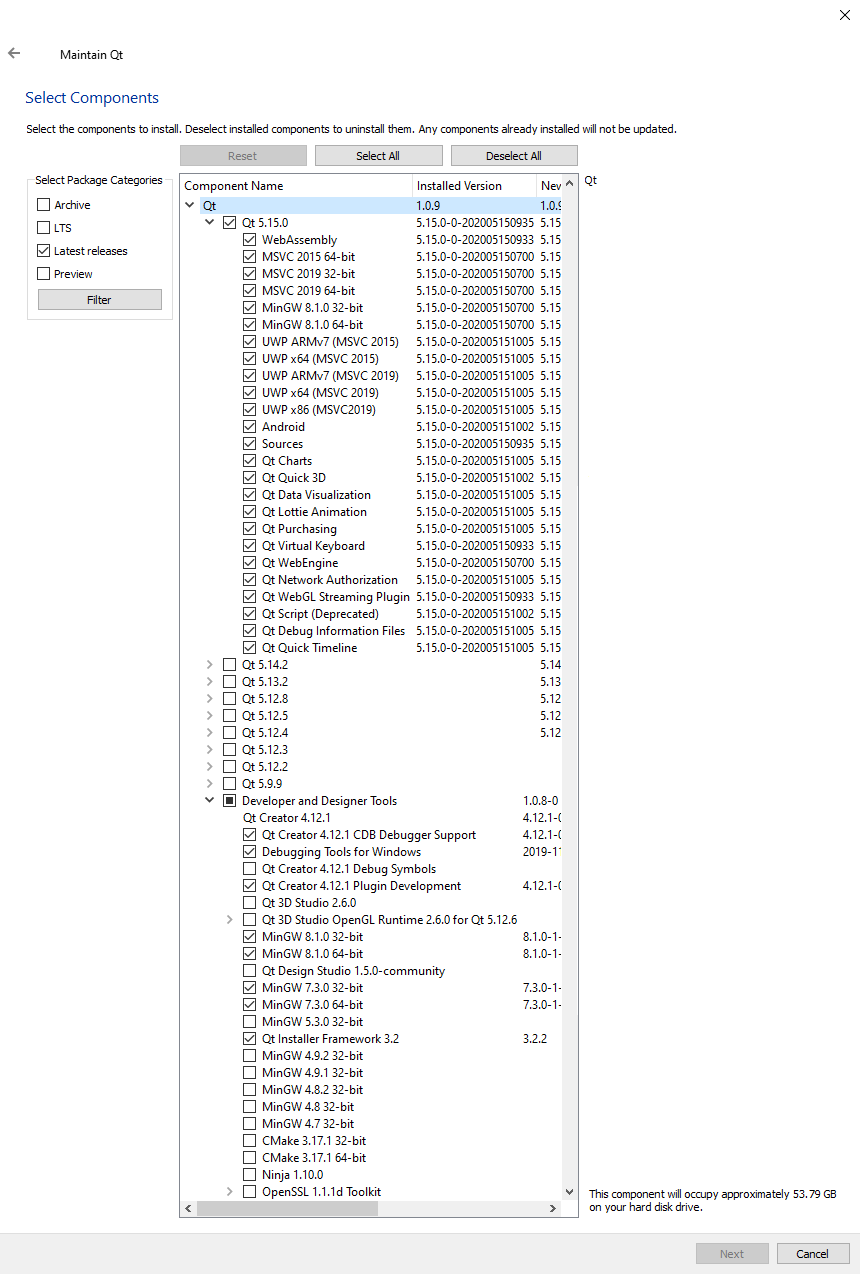Select the Qt 5.12.2 row text

(264, 767)
